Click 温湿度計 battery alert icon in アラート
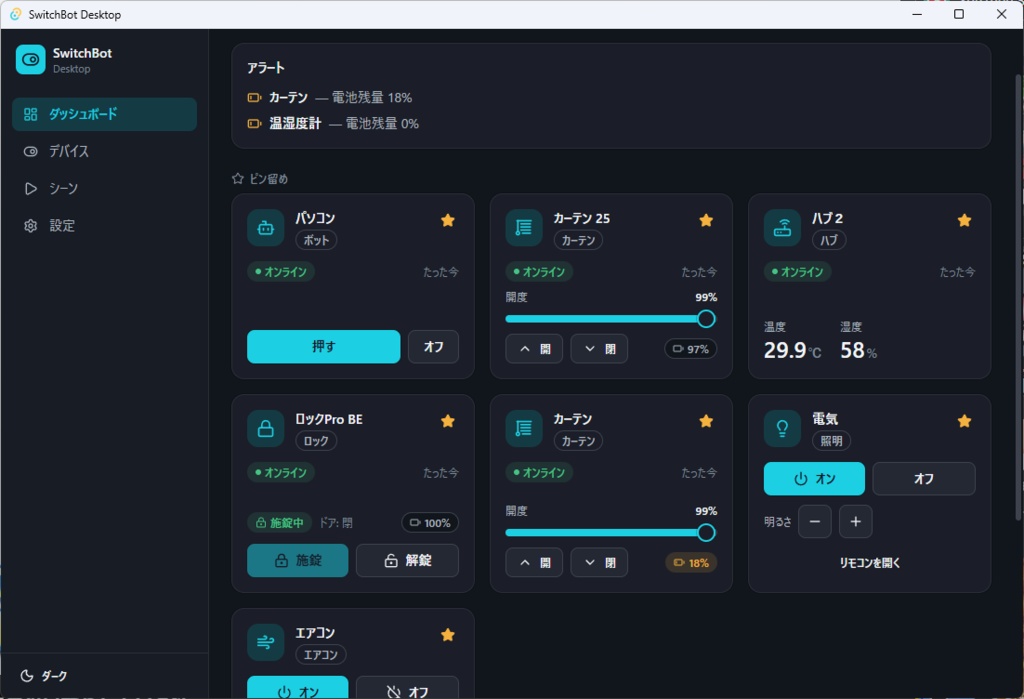Viewport: 1024px width, 699px height. click(254, 123)
